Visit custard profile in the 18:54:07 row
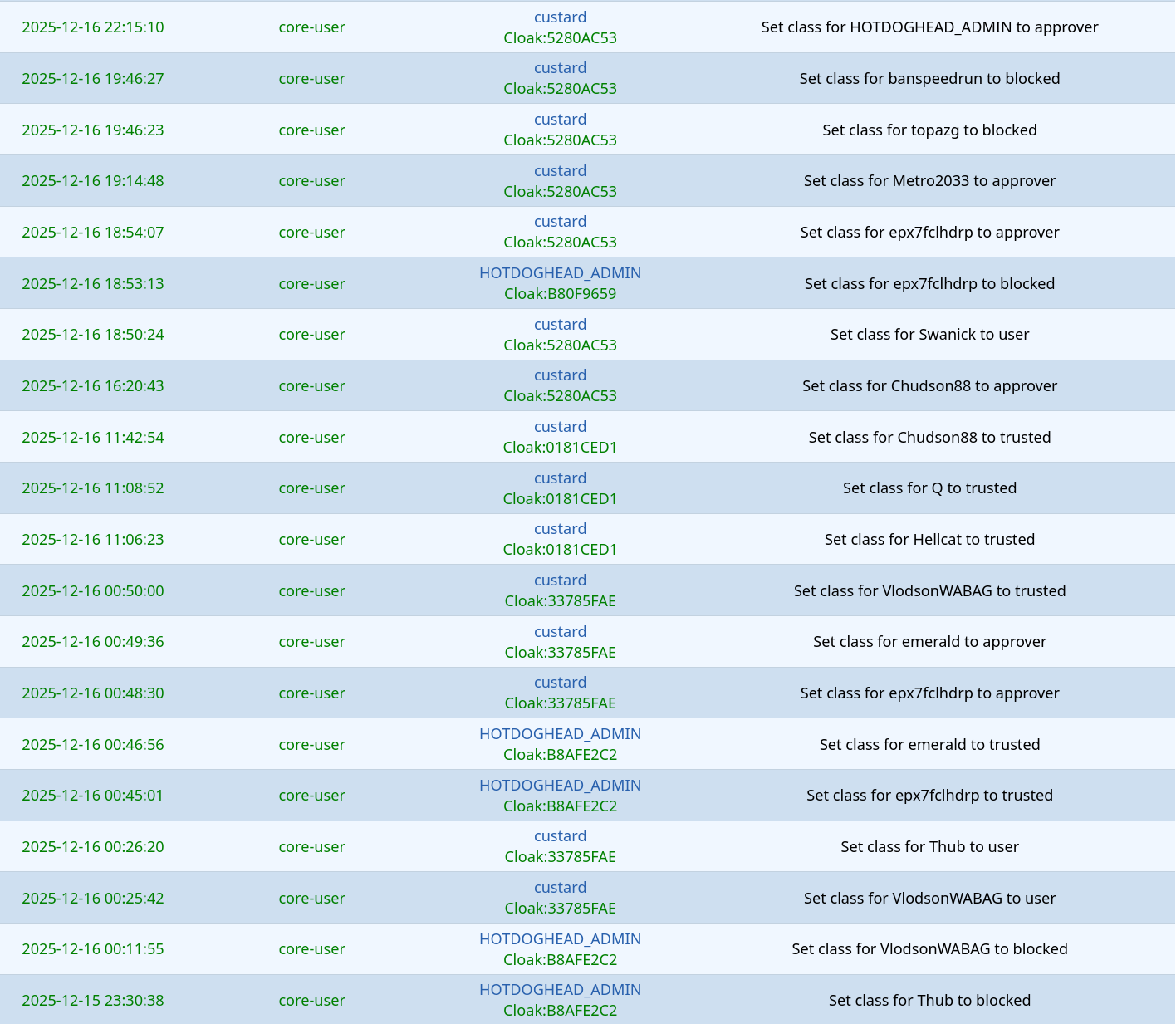 point(560,222)
